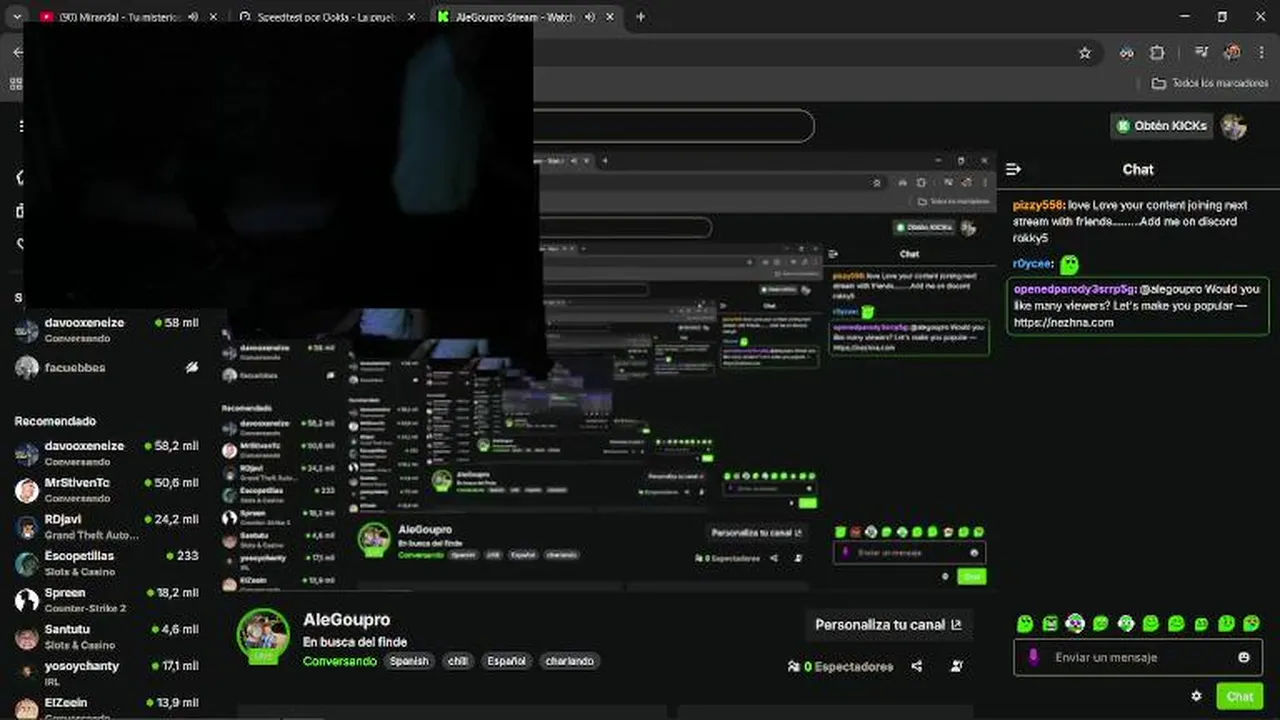Open chat settings gear icon
The image size is (1280, 720).
(1196, 696)
